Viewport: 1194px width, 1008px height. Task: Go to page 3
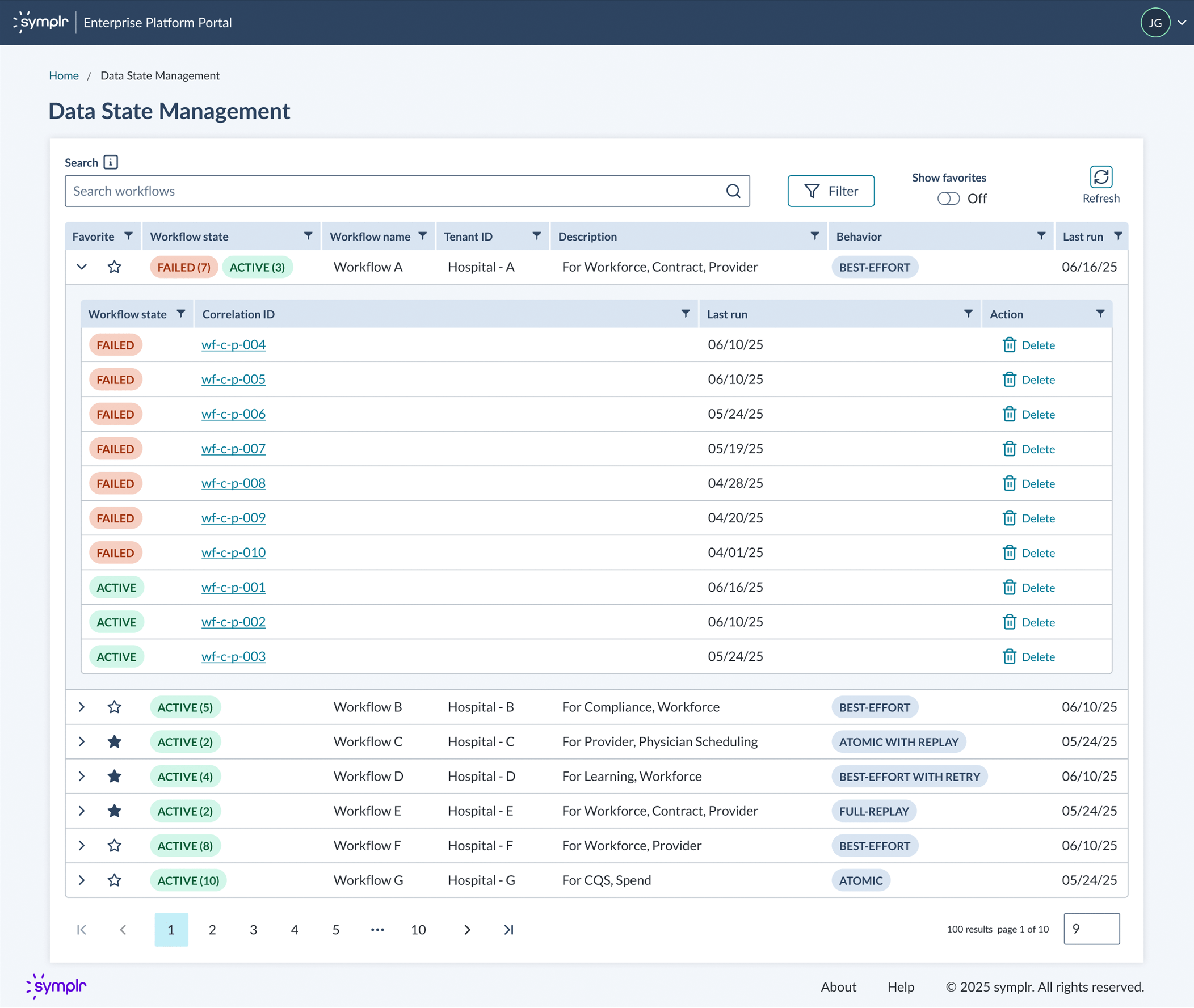pos(253,930)
